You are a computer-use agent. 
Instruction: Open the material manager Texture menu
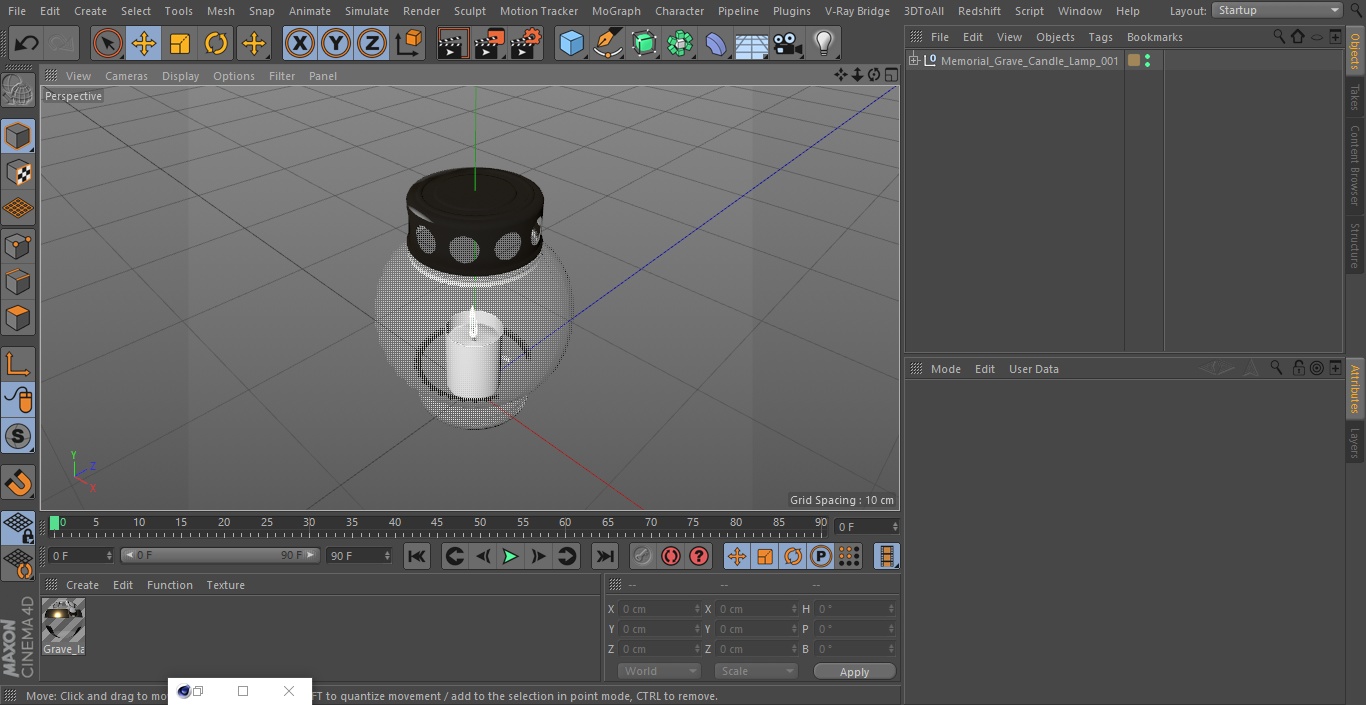pyautogui.click(x=225, y=585)
